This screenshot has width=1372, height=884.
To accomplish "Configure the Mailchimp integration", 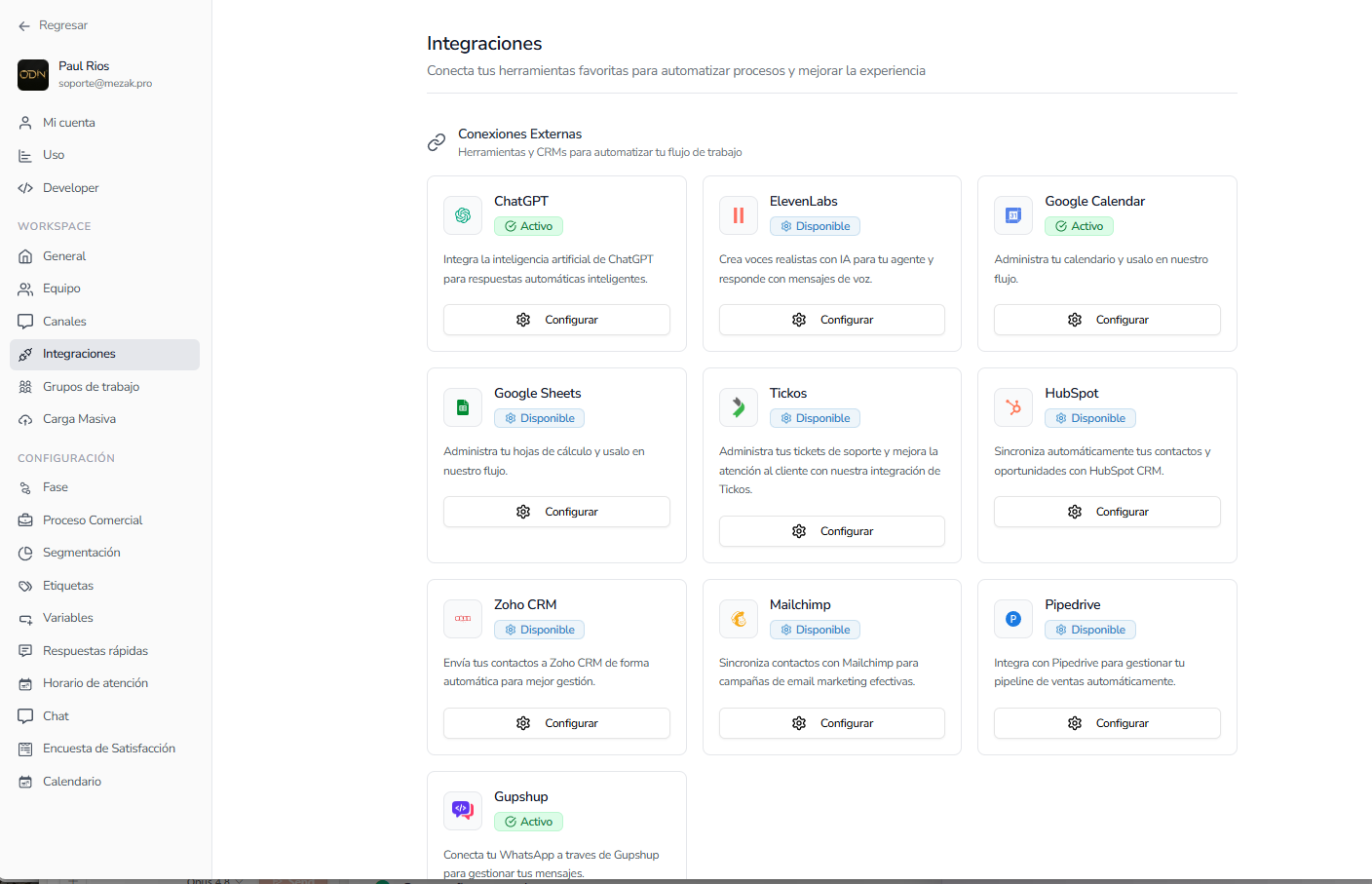I will [x=832, y=723].
